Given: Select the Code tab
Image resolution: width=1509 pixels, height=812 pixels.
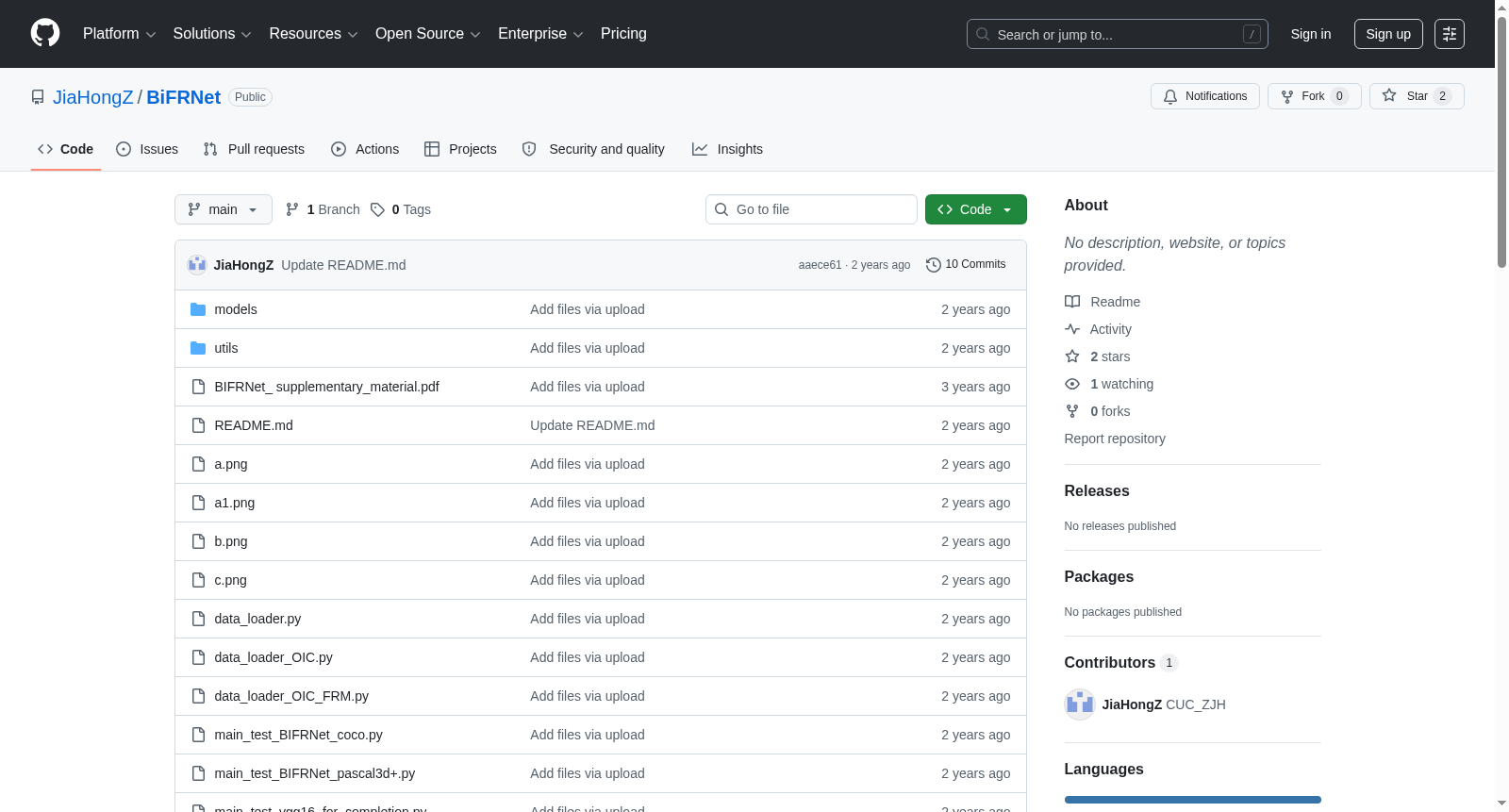Looking at the screenshot, I should 66,149.
